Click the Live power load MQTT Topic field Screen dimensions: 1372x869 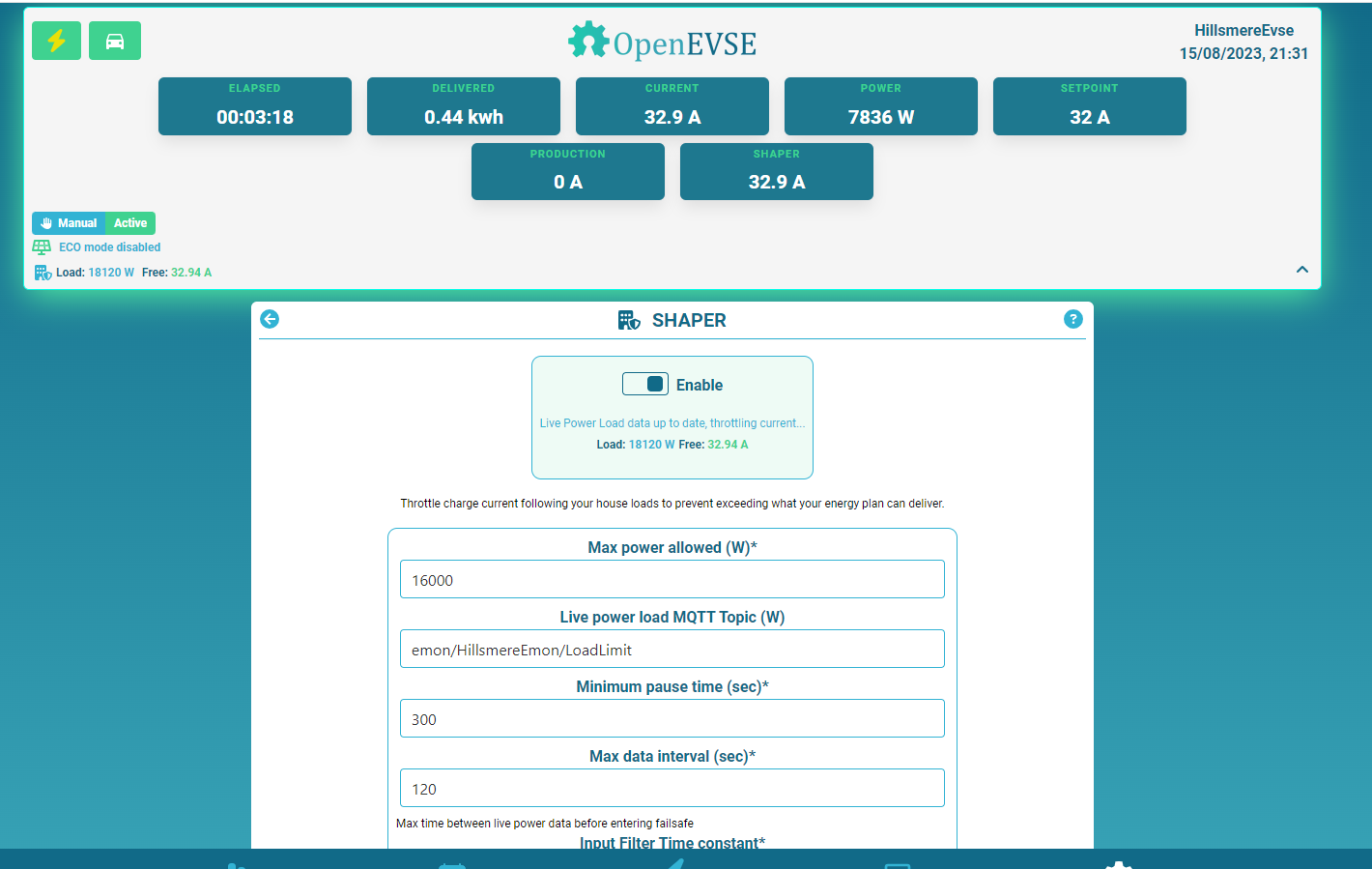672,649
